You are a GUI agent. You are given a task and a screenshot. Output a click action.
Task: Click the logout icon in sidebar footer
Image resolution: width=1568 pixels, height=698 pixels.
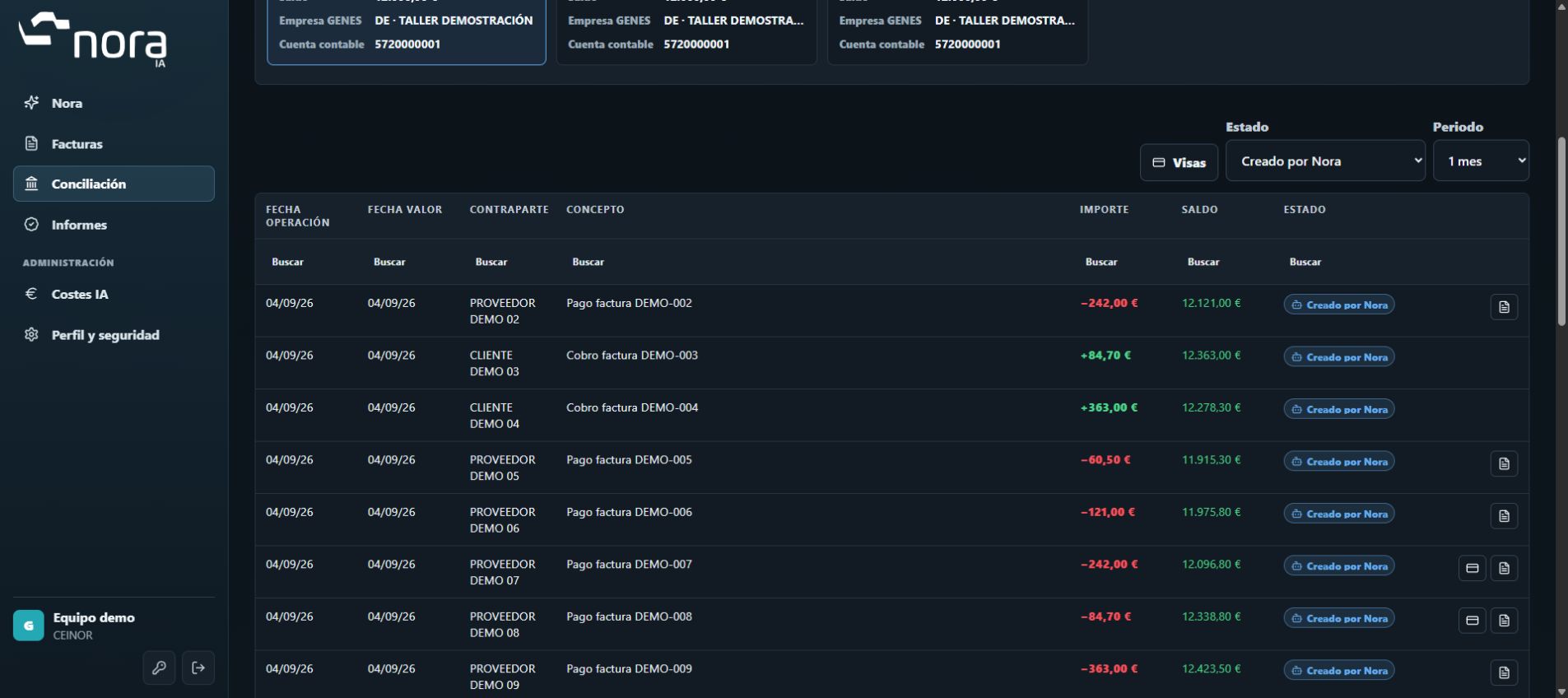click(198, 668)
